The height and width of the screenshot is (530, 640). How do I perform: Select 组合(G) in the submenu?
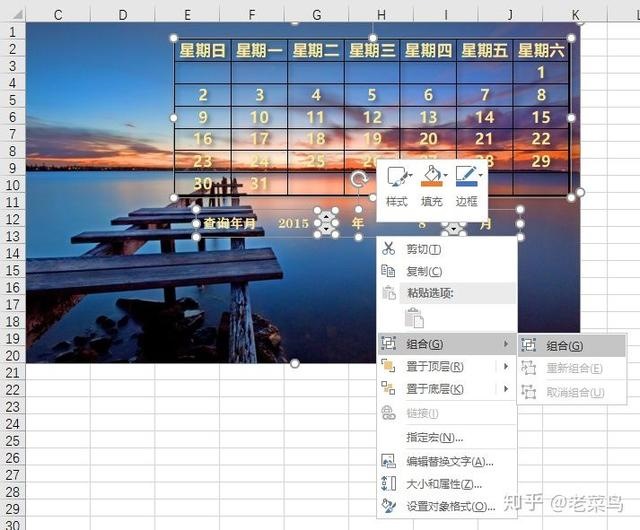571,346
